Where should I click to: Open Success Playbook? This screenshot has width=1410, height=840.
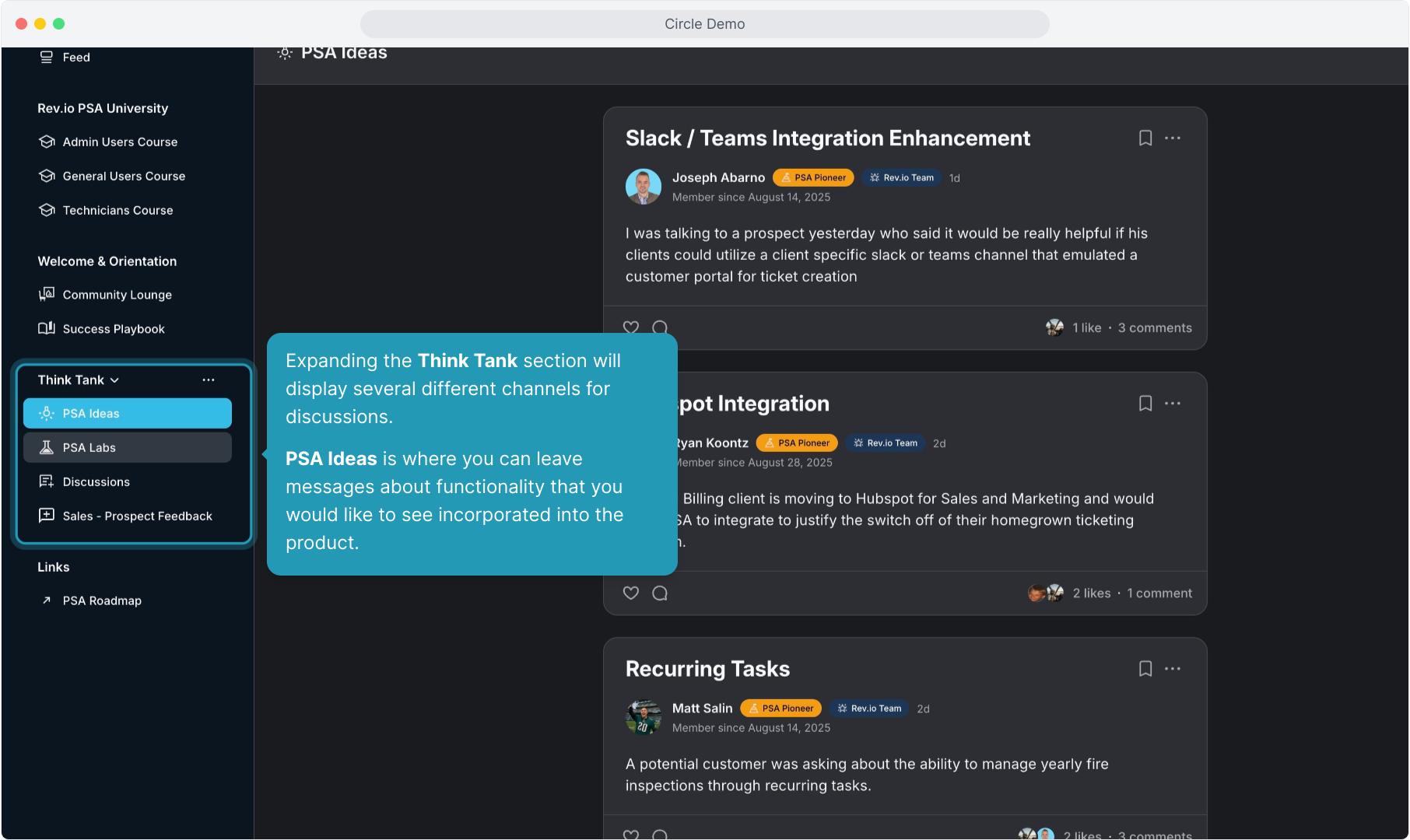(x=114, y=329)
